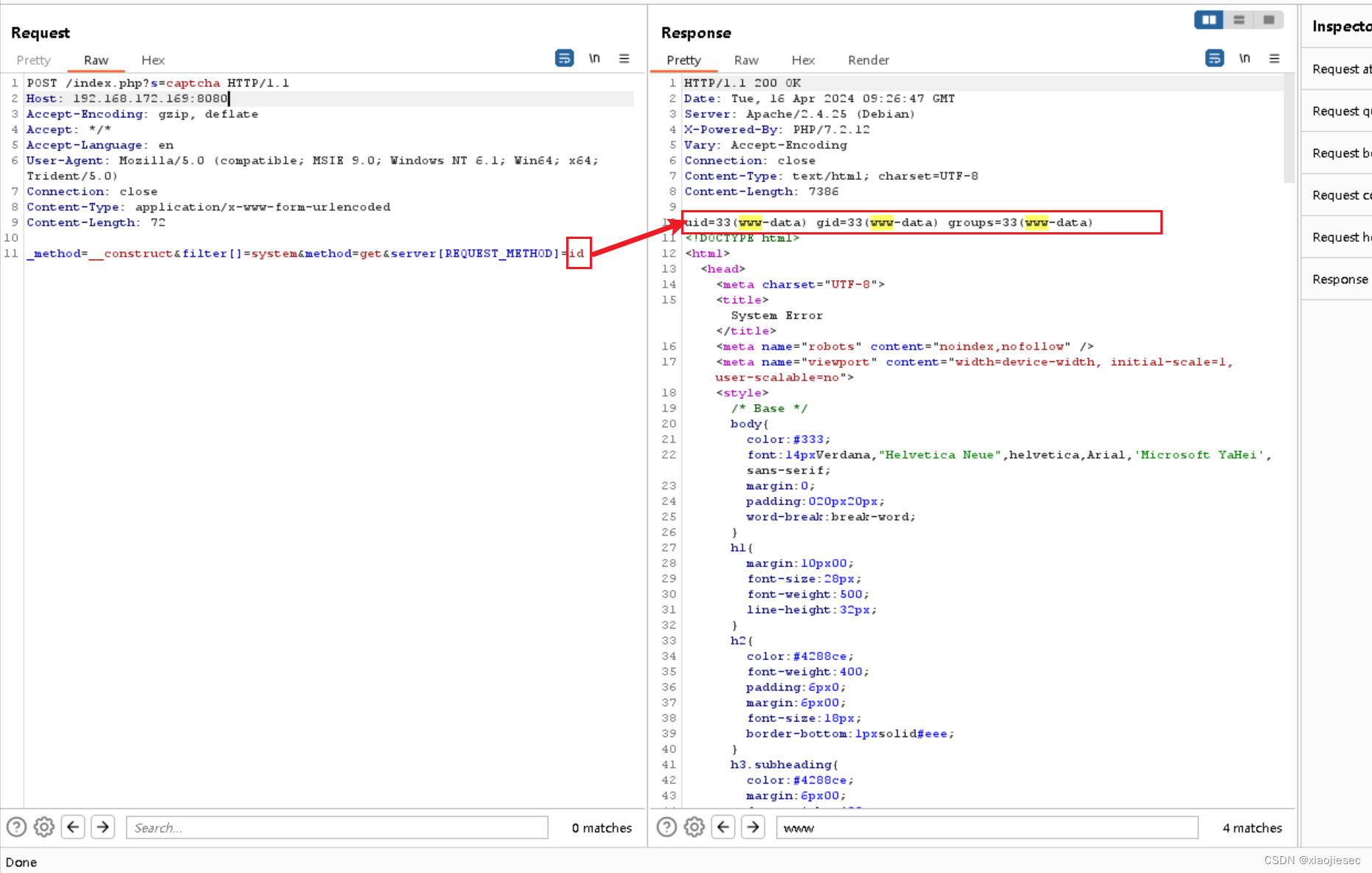Select the horizontal split layout icon
The height and width of the screenshot is (873, 1372).
[x=1239, y=20]
